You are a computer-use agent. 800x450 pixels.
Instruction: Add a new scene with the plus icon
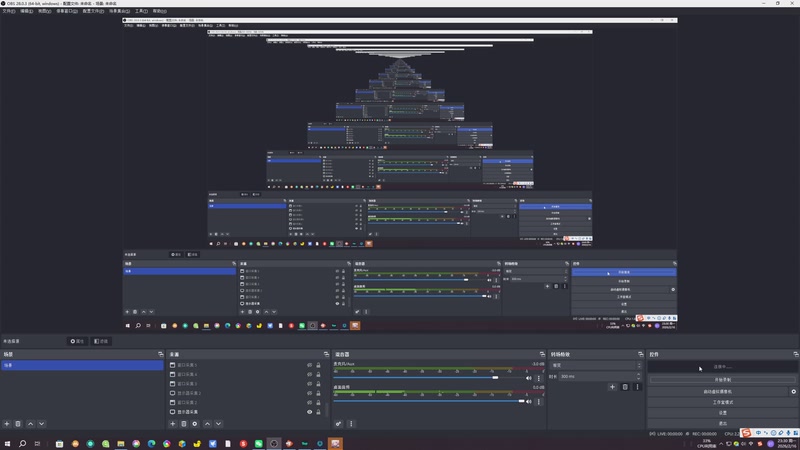[x=7, y=423]
